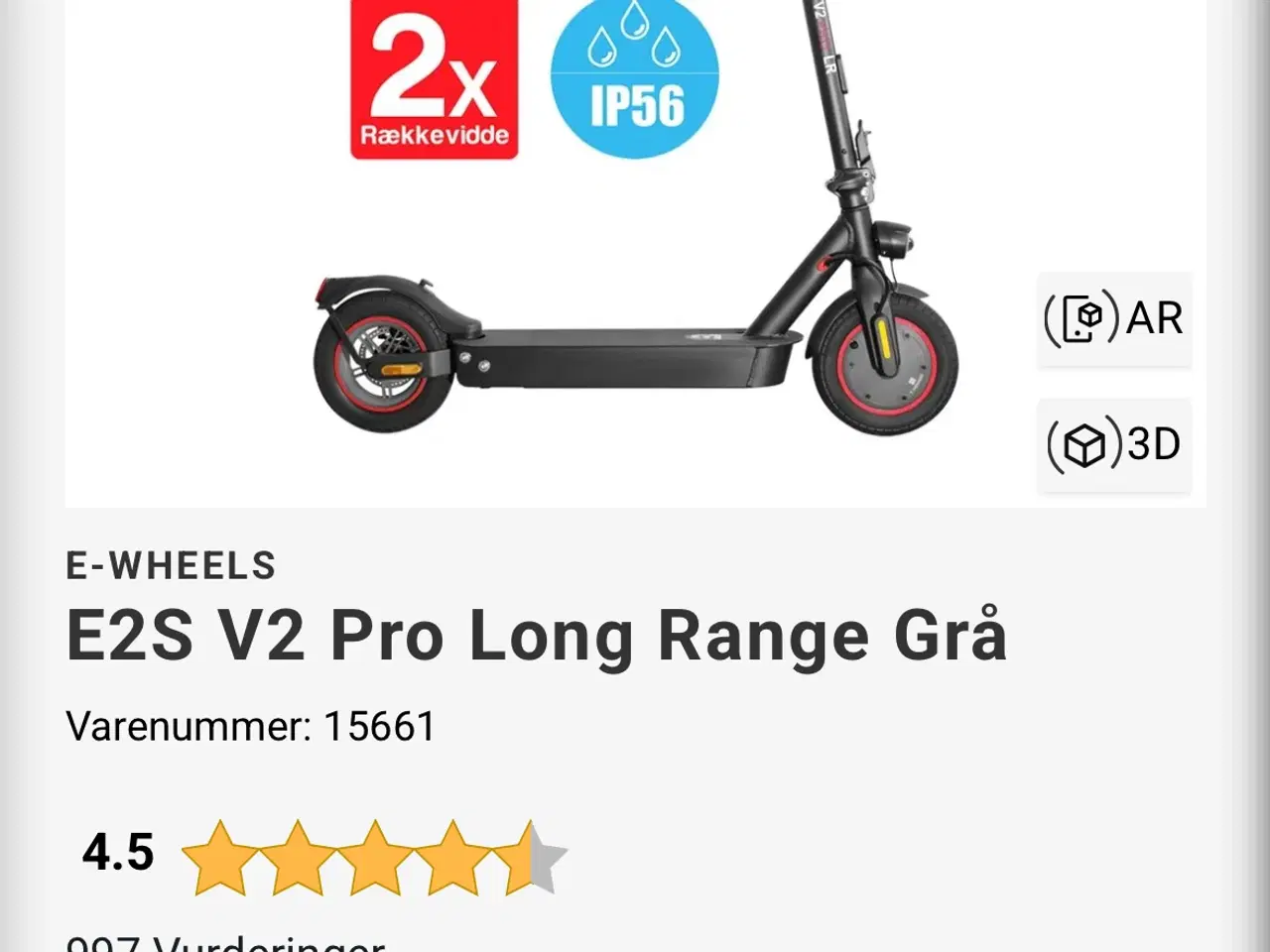
Task: Click the fourth rating star
Action: pyautogui.click(x=451, y=857)
